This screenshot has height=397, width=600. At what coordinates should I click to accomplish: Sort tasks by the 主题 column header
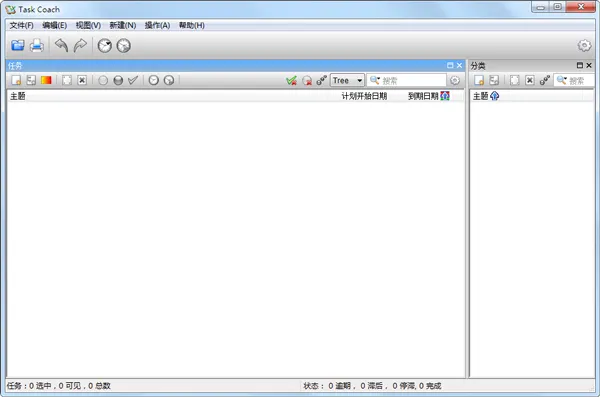[x=18, y=96]
